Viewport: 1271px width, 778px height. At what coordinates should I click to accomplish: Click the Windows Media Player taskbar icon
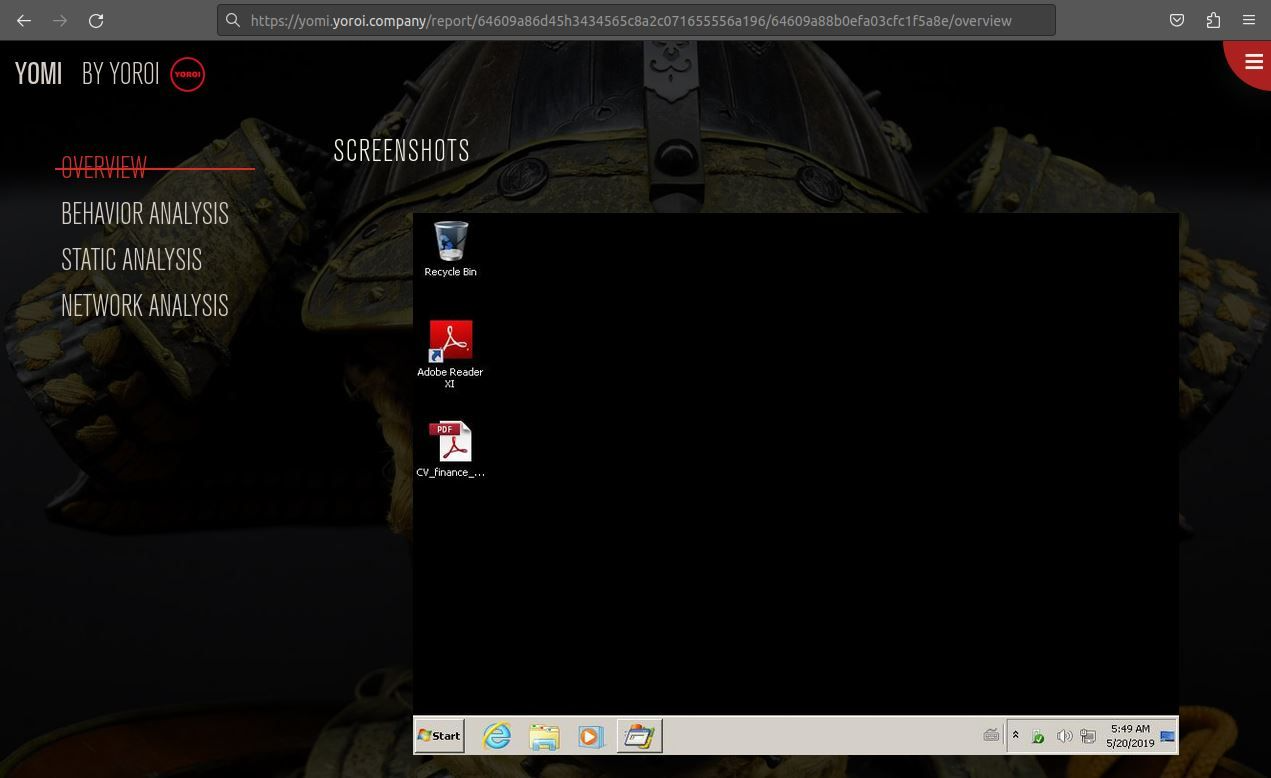pos(590,737)
